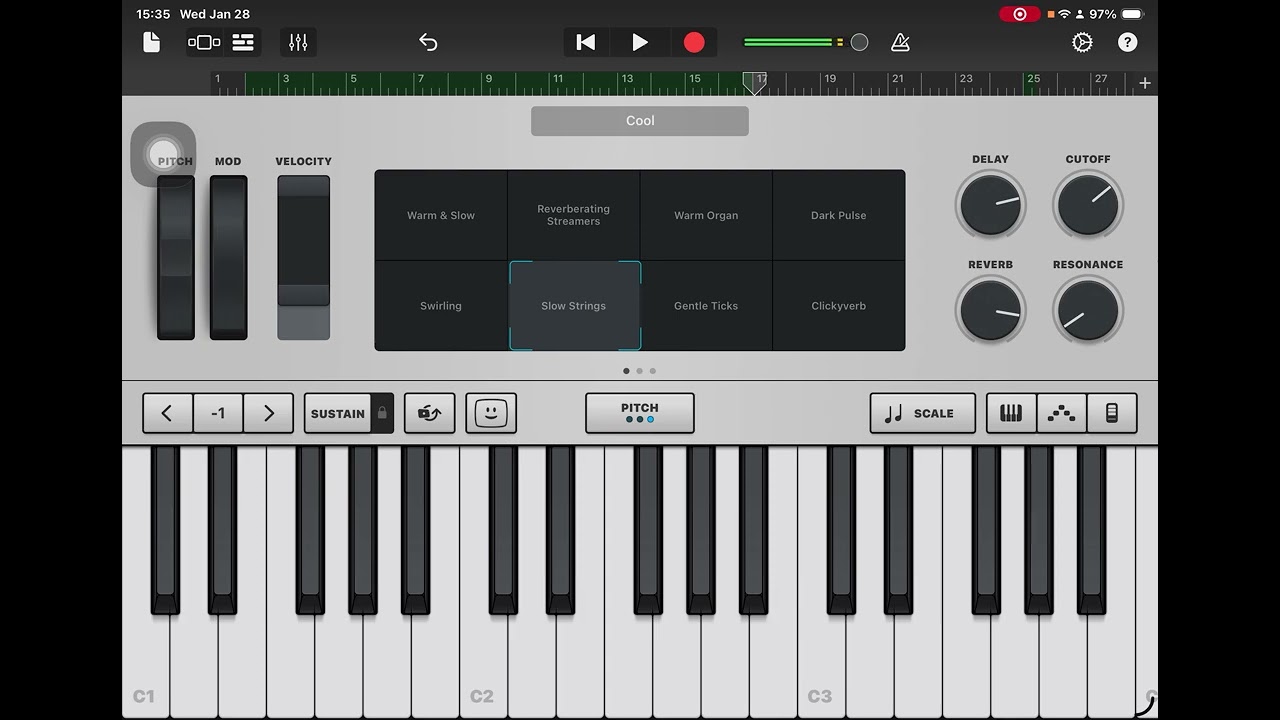Tap the 15:35 clock in status bar
The image size is (1280, 720).
153,14
